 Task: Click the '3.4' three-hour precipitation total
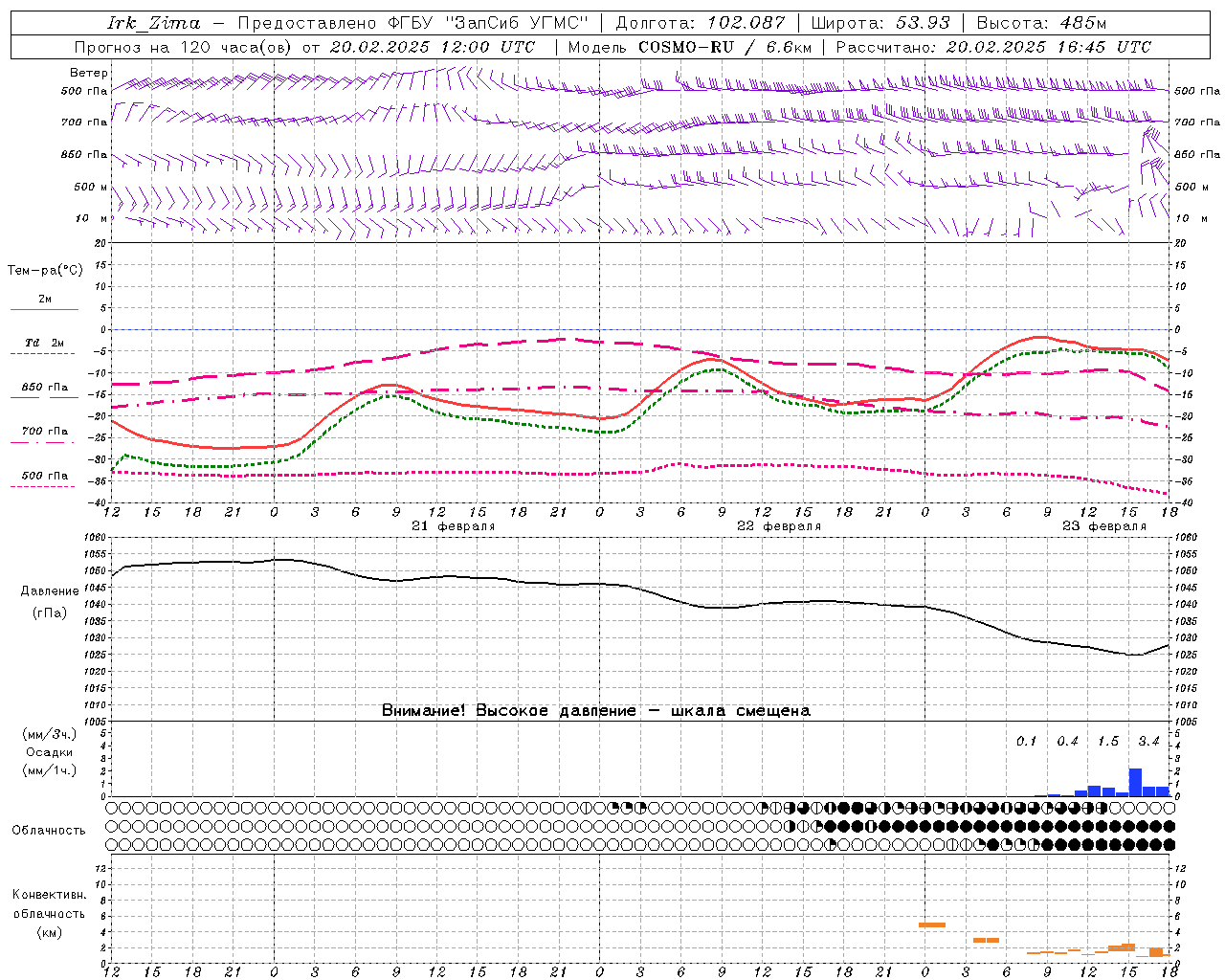(1148, 741)
